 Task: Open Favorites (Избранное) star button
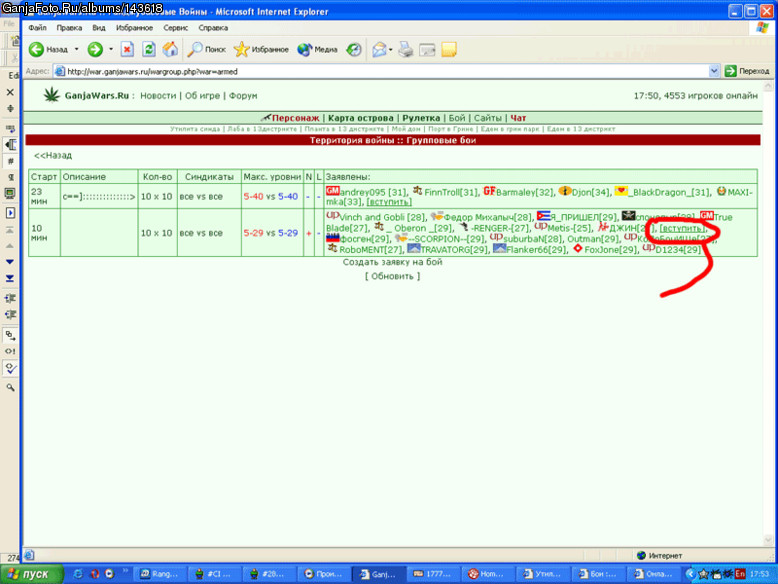click(x=261, y=49)
